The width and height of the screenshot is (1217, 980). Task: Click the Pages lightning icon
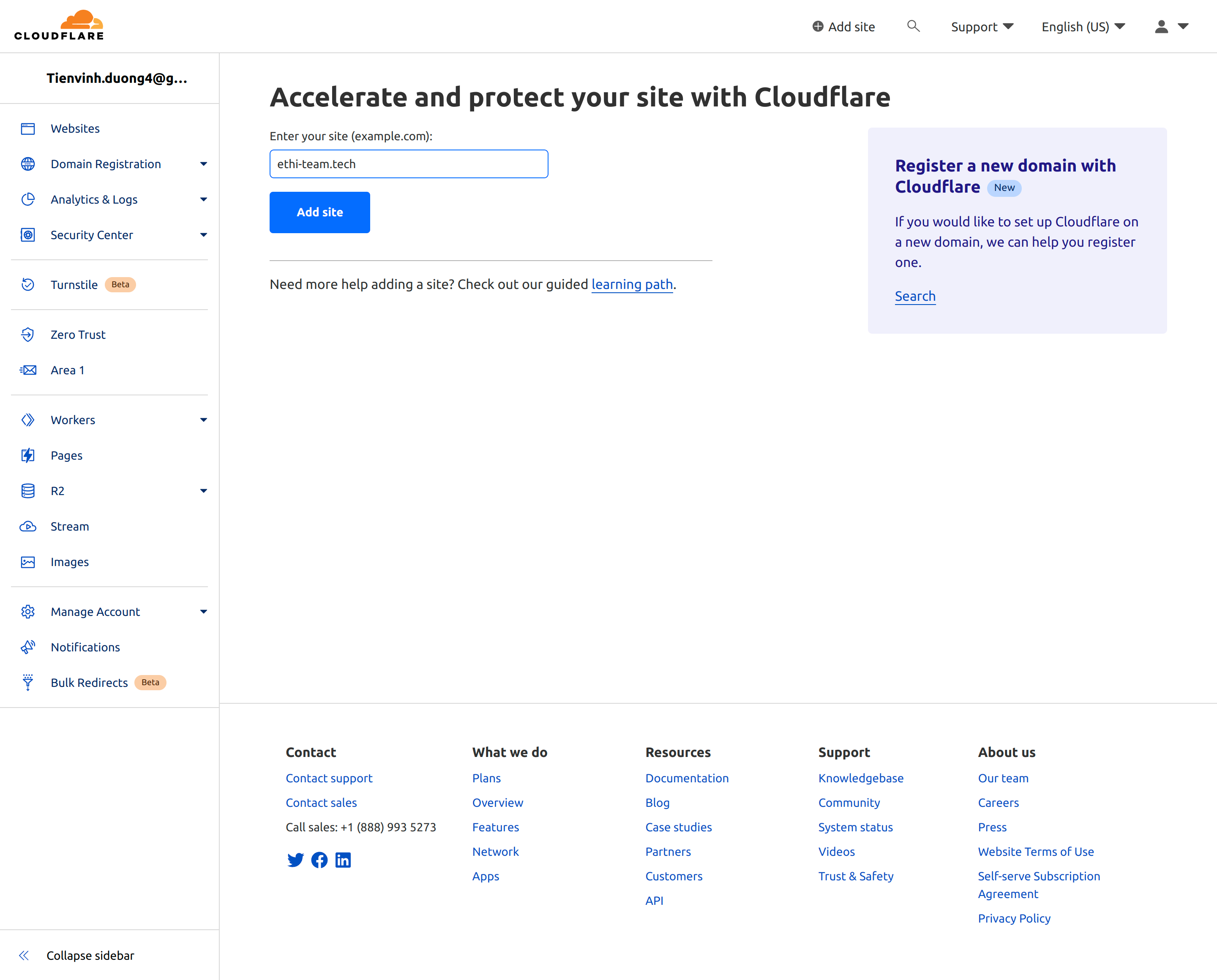(27, 455)
